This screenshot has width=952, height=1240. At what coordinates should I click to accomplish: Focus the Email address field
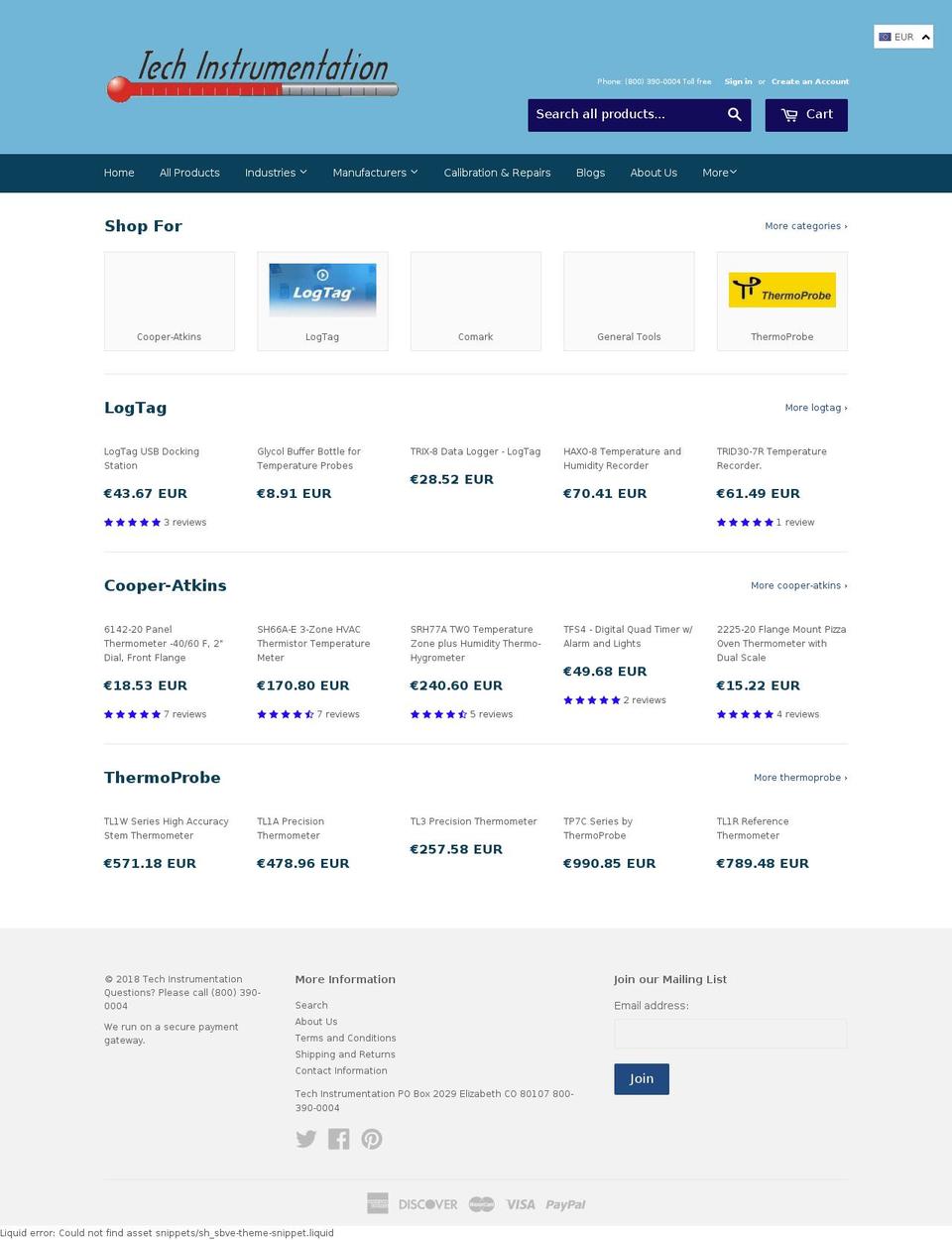731,1034
